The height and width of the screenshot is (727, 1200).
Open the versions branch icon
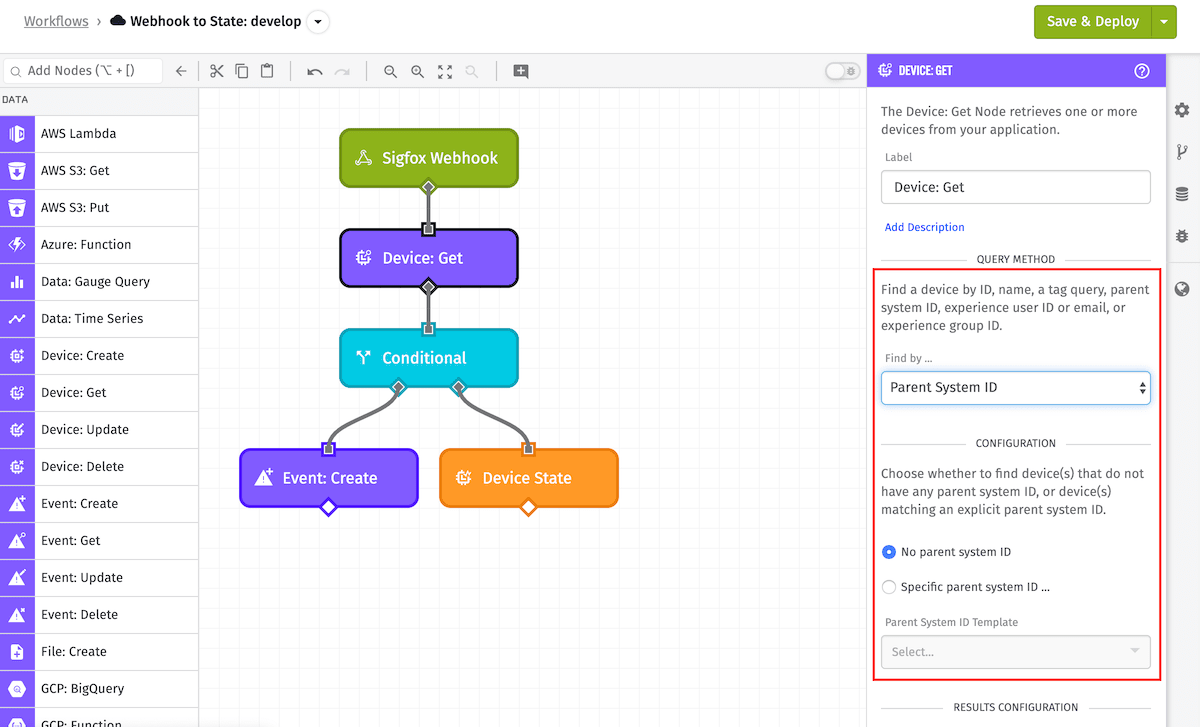pos(1182,152)
